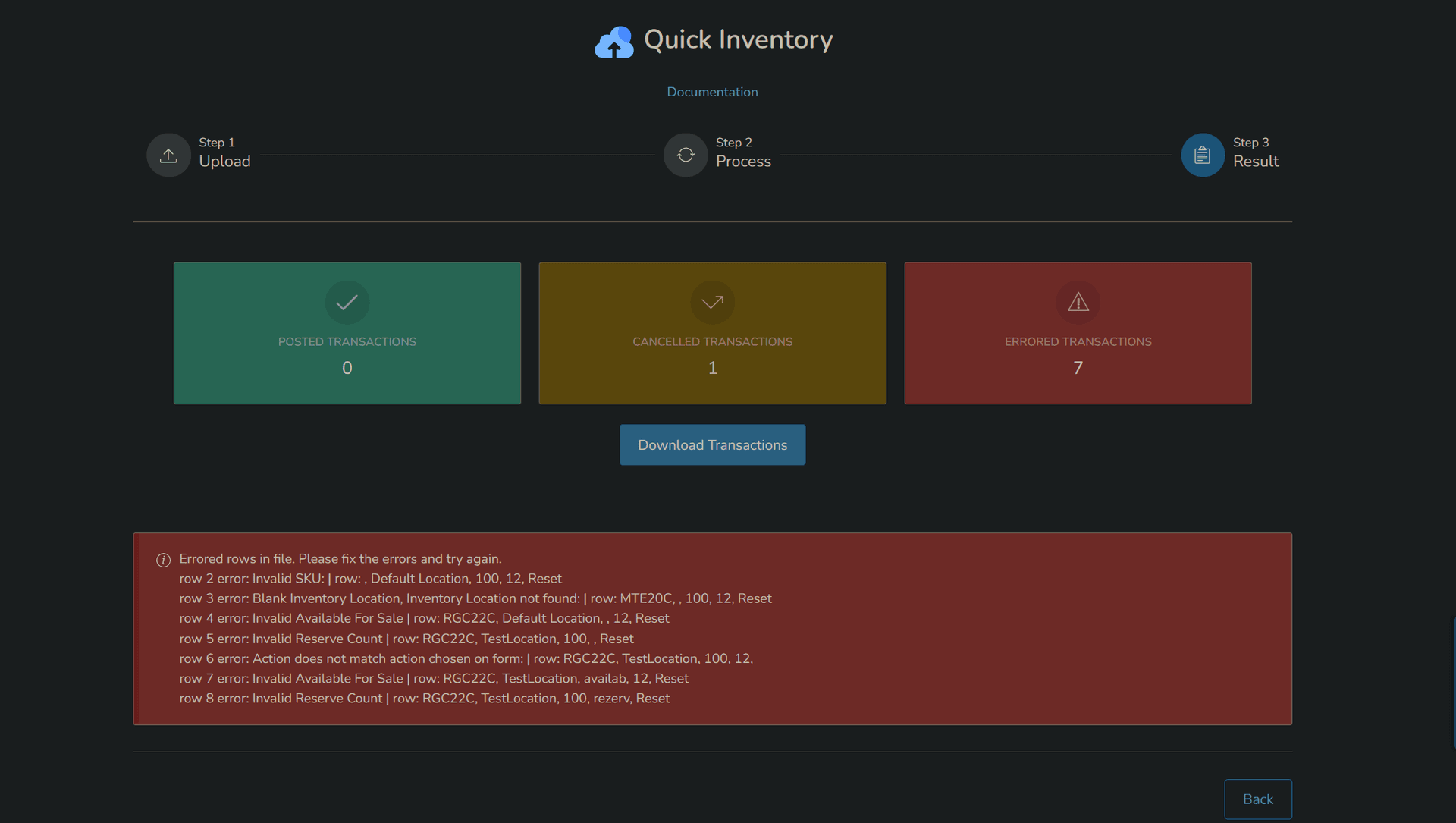Click the Download Transactions button

tap(712, 444)
